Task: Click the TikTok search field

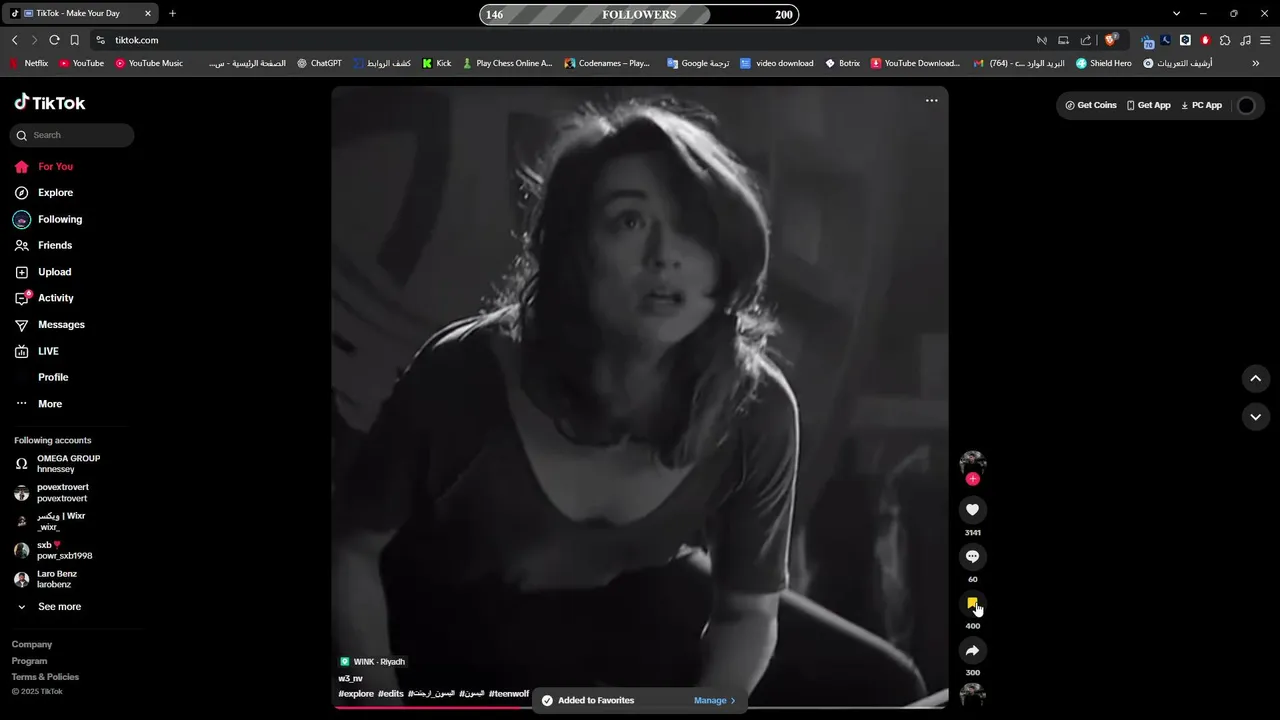Action: pyautogui.click(x=72, y=135)
